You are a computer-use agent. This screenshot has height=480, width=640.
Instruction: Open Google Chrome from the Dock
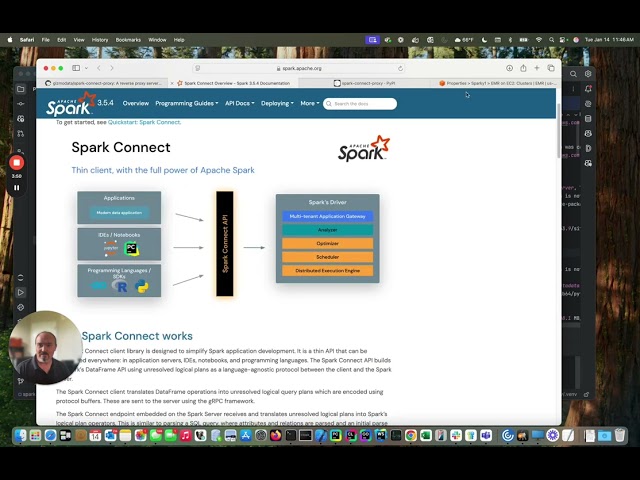point(411,436)
